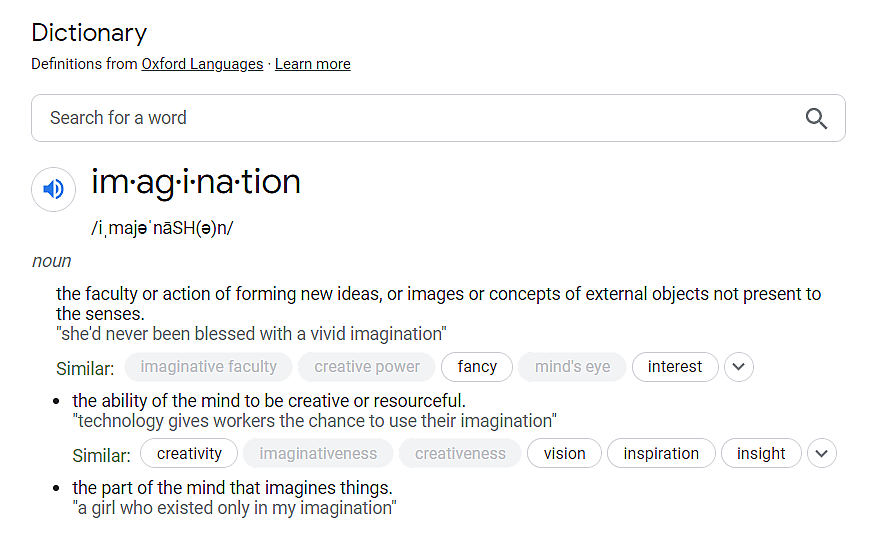This screenshot has height=547, width=896.
Task: Click the greyed 'mind's eye' chip
Action: click(x=572, y=367)
